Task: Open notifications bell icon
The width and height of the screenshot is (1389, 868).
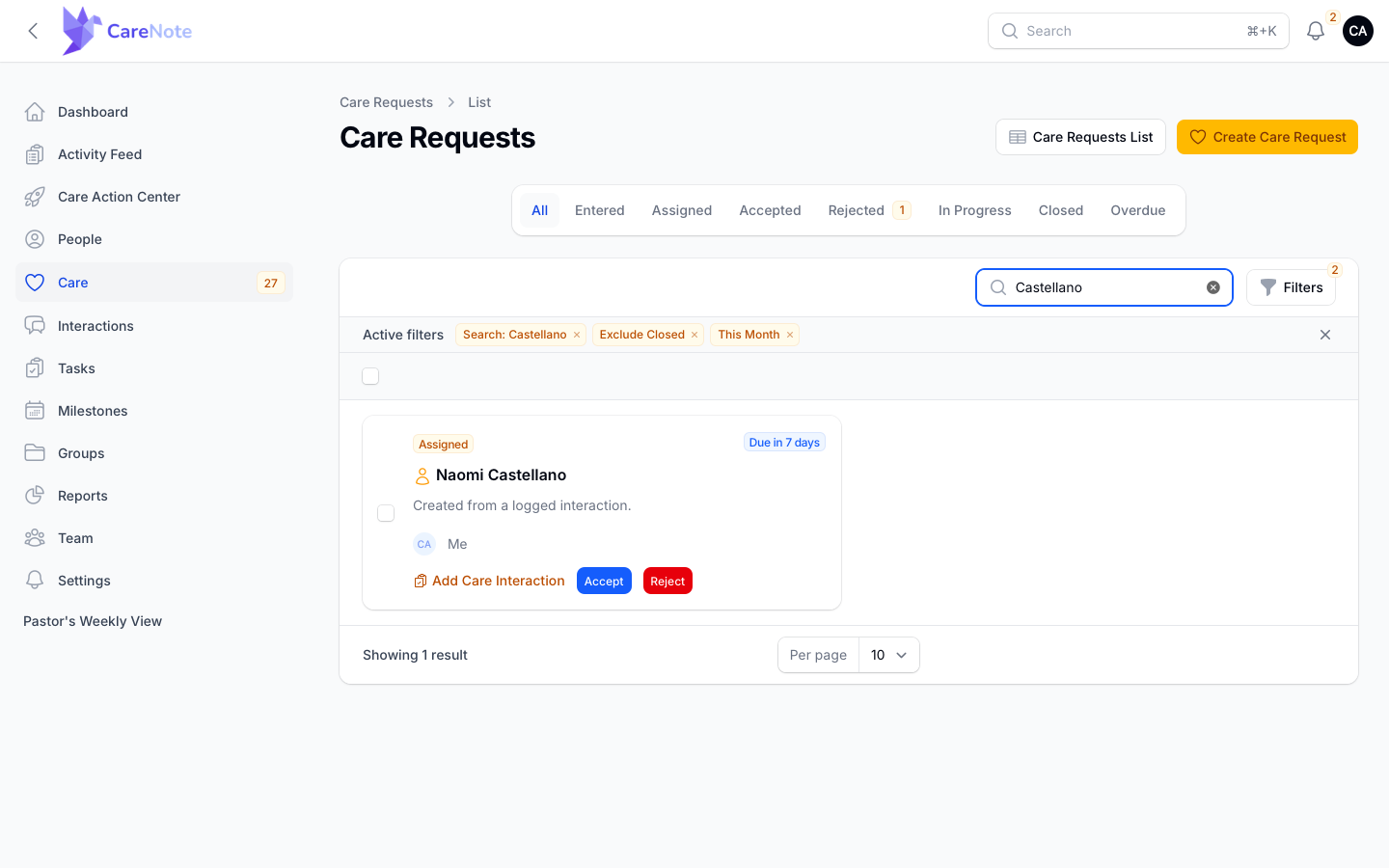Action: click(x=1316, y=31)
